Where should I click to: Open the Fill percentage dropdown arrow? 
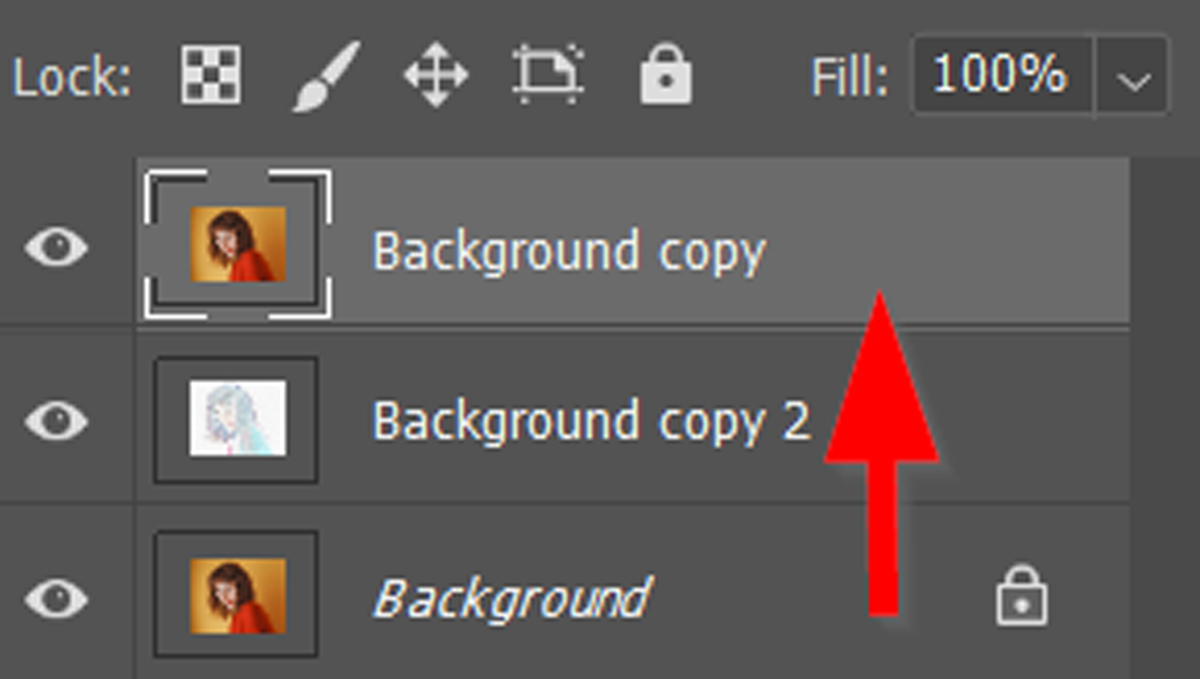tap(1132, 76)
